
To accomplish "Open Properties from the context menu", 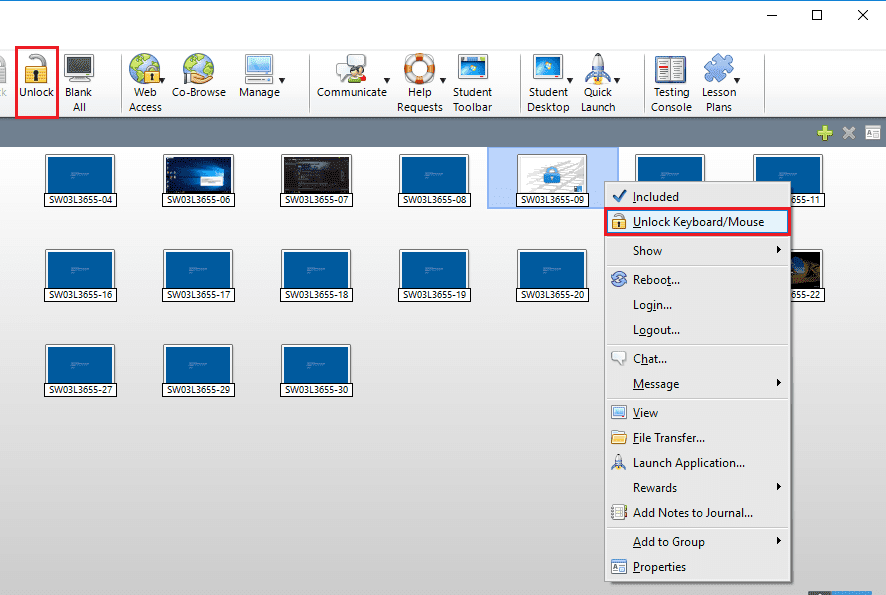I will pyautogui.click(x=659, y=567).
